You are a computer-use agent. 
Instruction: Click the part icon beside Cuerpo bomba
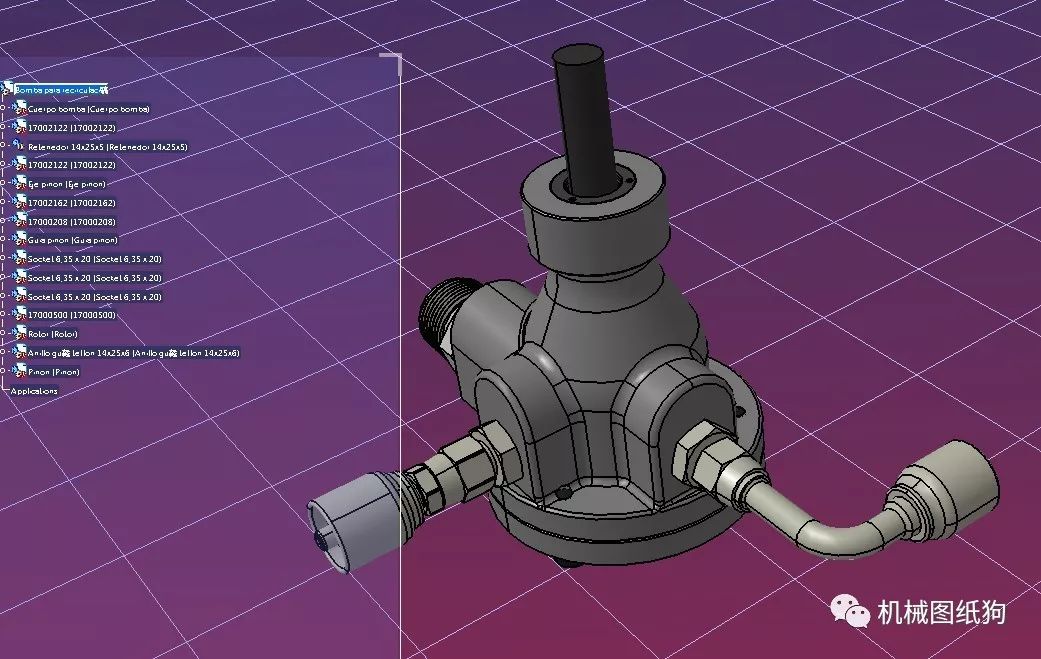coord(20,108)
